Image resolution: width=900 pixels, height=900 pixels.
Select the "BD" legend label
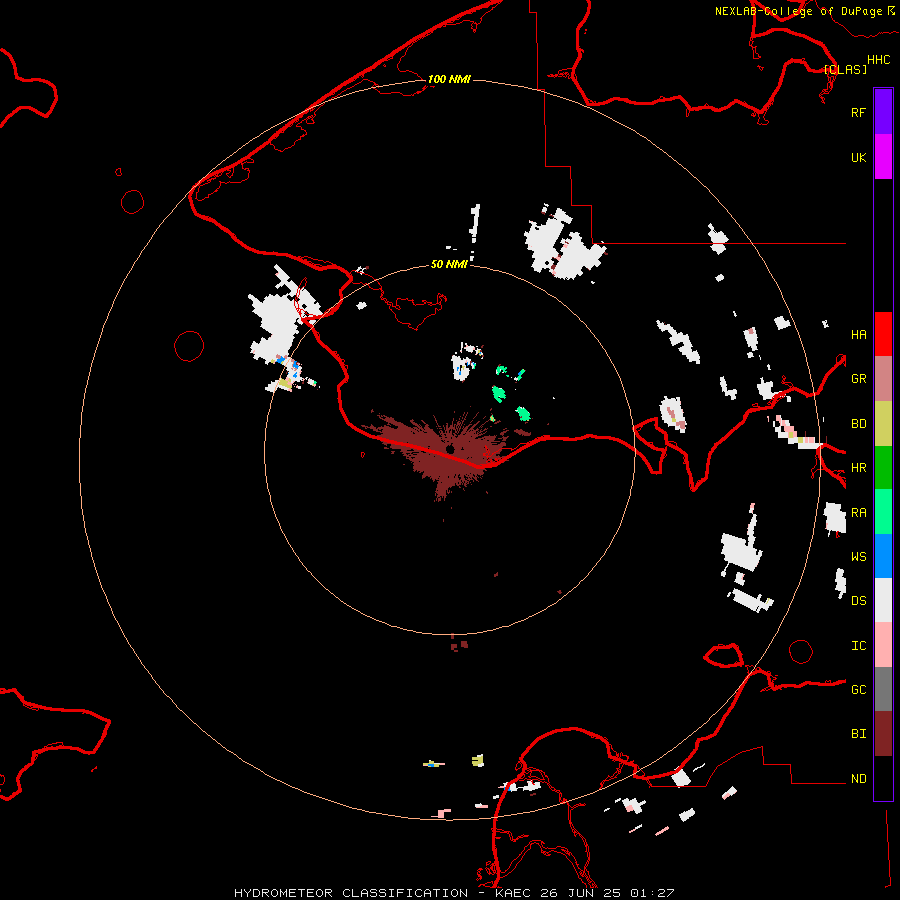858,424
